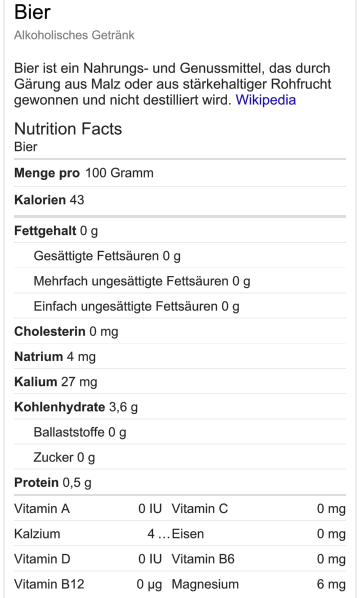360x598 pixels.
Task: Click the Magnesium 6 mg value
Action: [331, 584]
